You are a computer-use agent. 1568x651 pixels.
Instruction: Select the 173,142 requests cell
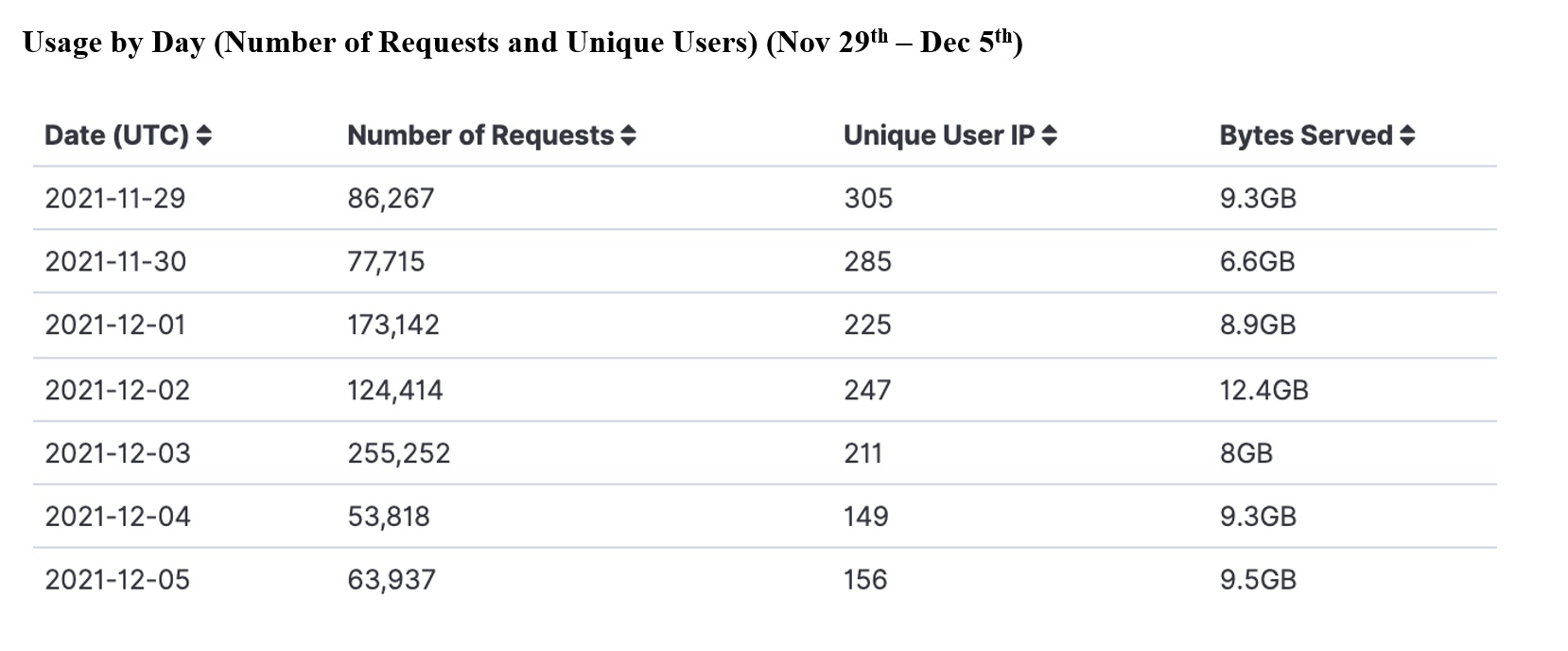pos(393,325)
